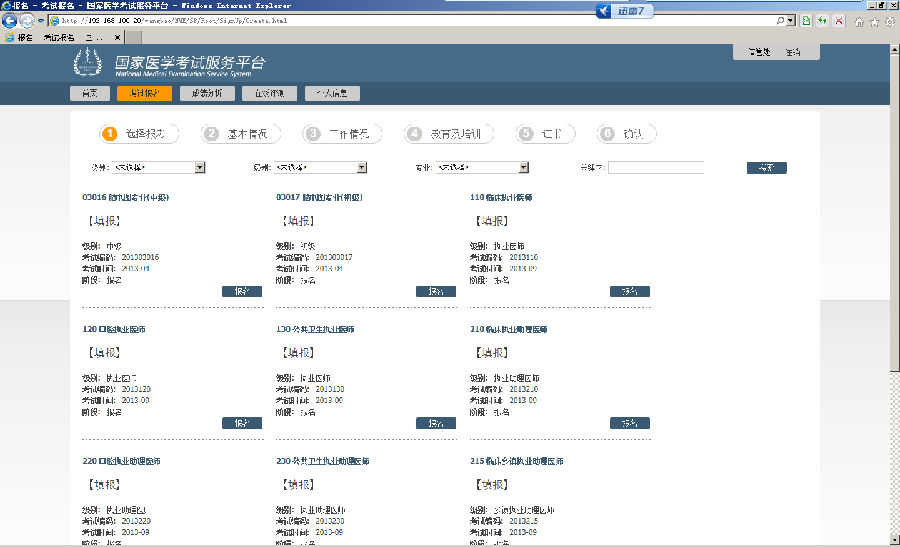The height and width of the screenshot is (547, 900).
Task: Open exam title 210 临床执业助理医师
Action: (x=509, y=329)
